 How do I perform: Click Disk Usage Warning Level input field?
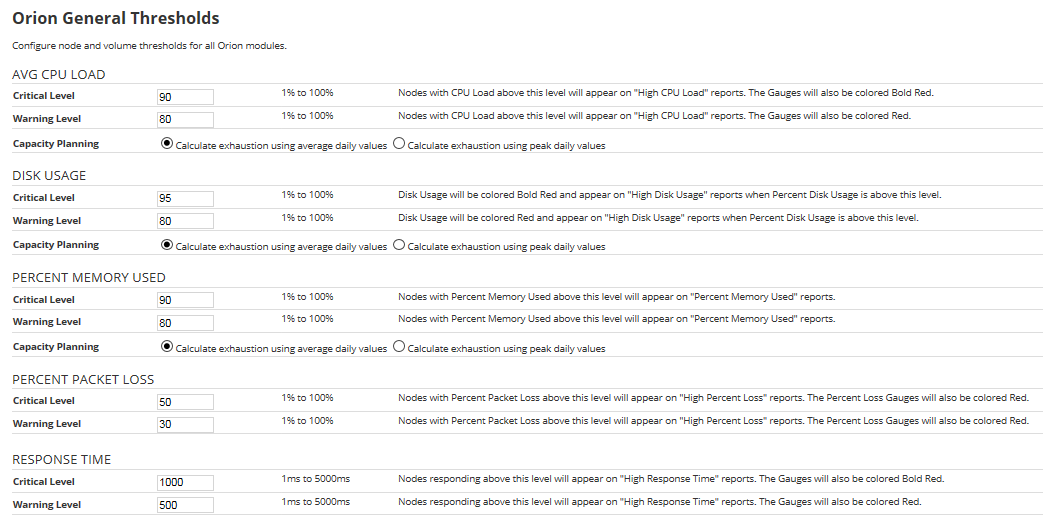click(186, 221)
